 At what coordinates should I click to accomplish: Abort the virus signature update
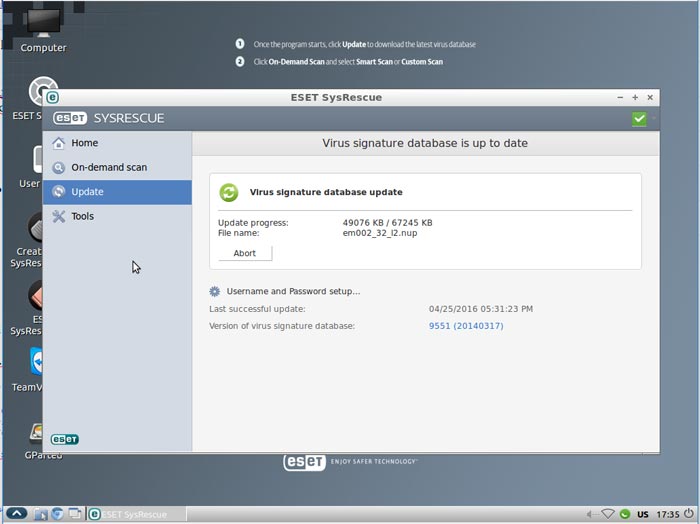coord(245,253)
